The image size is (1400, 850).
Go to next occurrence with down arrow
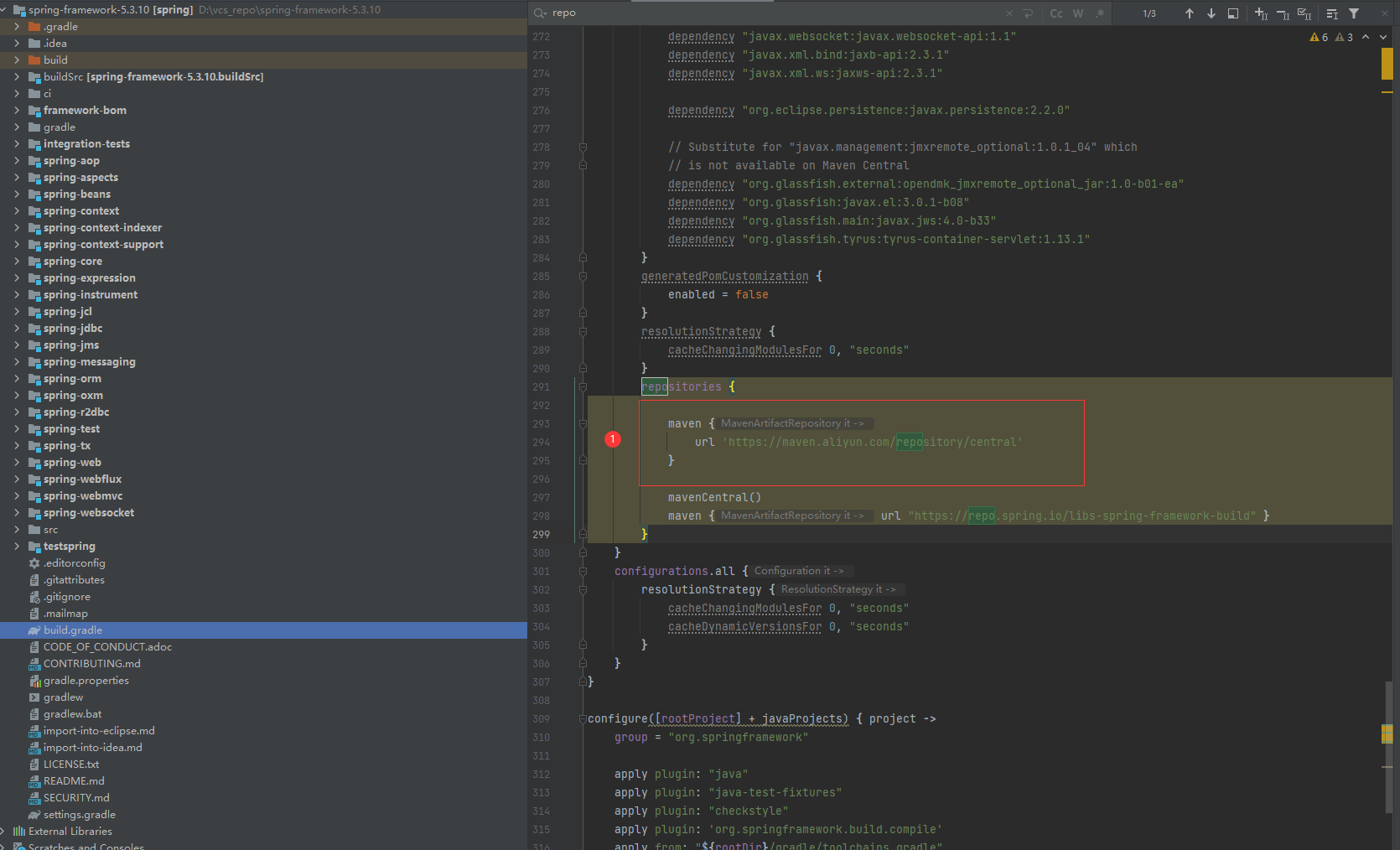click(1211, 13)
